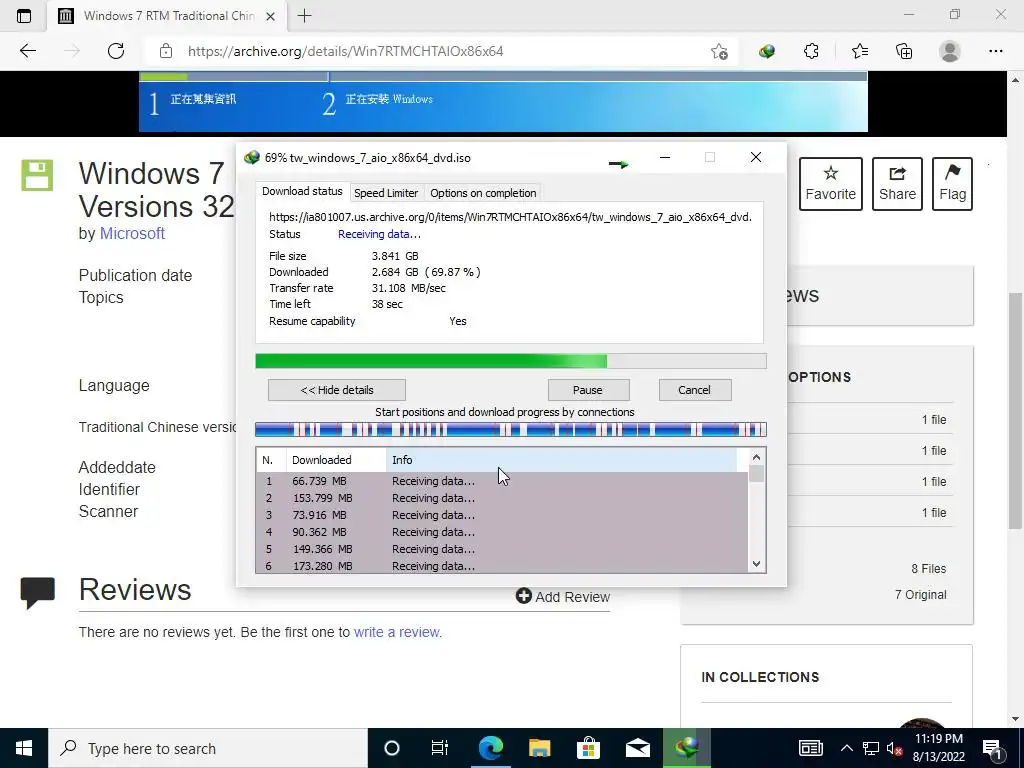This screenshot has width=1024, height=768.
Task: Open File Explorer from taskbar
Action: [x=539, y=748]
